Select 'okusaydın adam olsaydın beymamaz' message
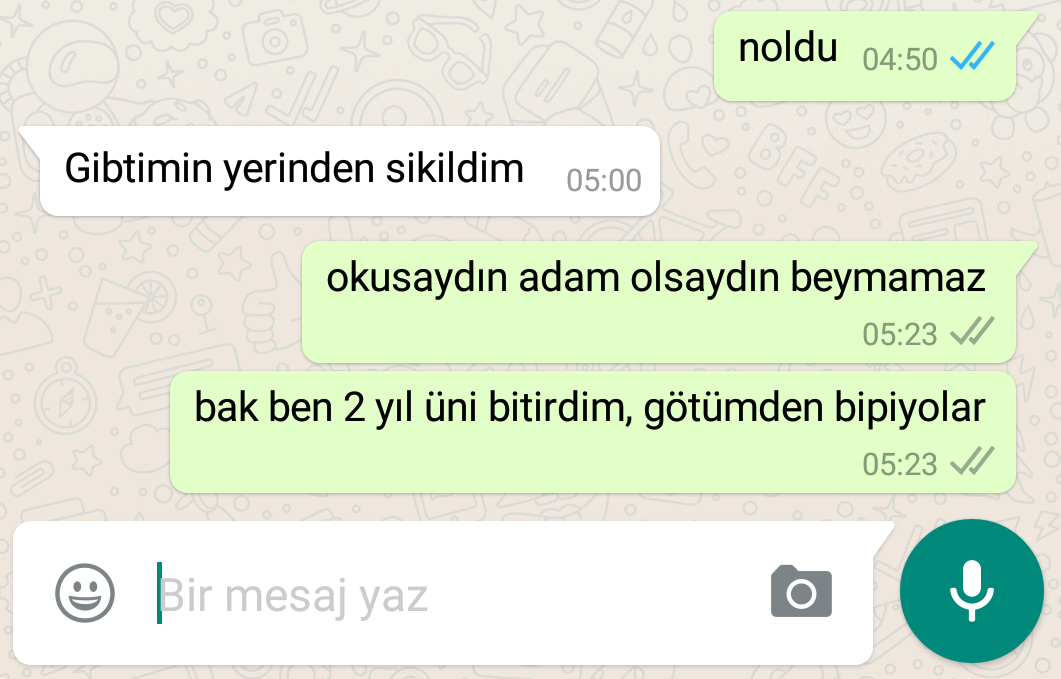Screen dimensions: 1061x679 pos(660,302)
